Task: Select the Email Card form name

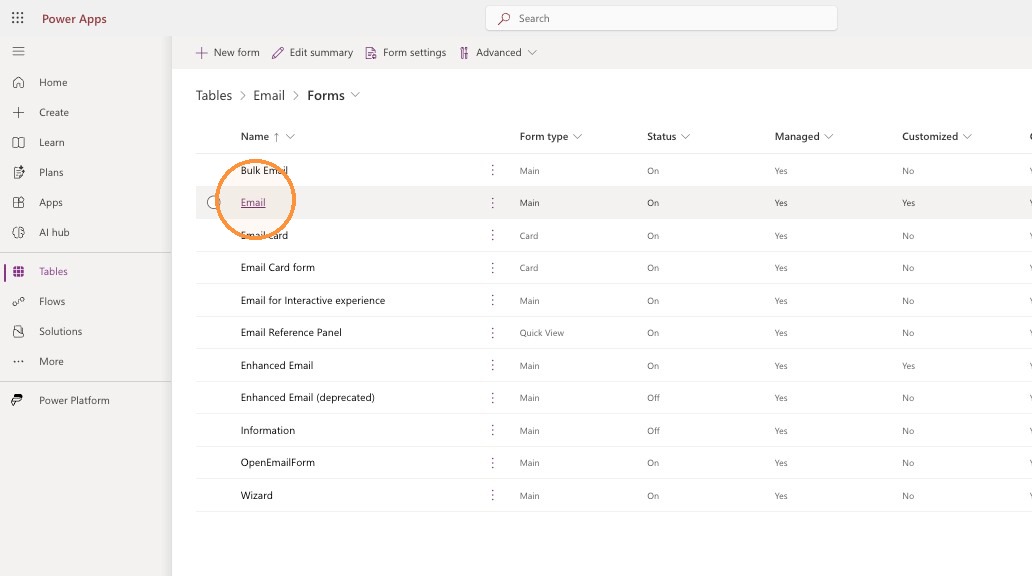Action: tap(278, 267)
